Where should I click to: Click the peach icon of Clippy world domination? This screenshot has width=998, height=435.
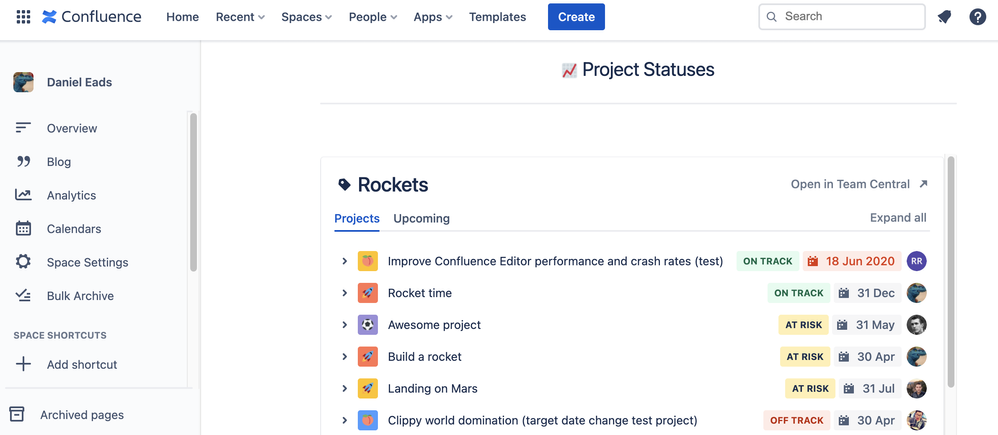point(368,420)
